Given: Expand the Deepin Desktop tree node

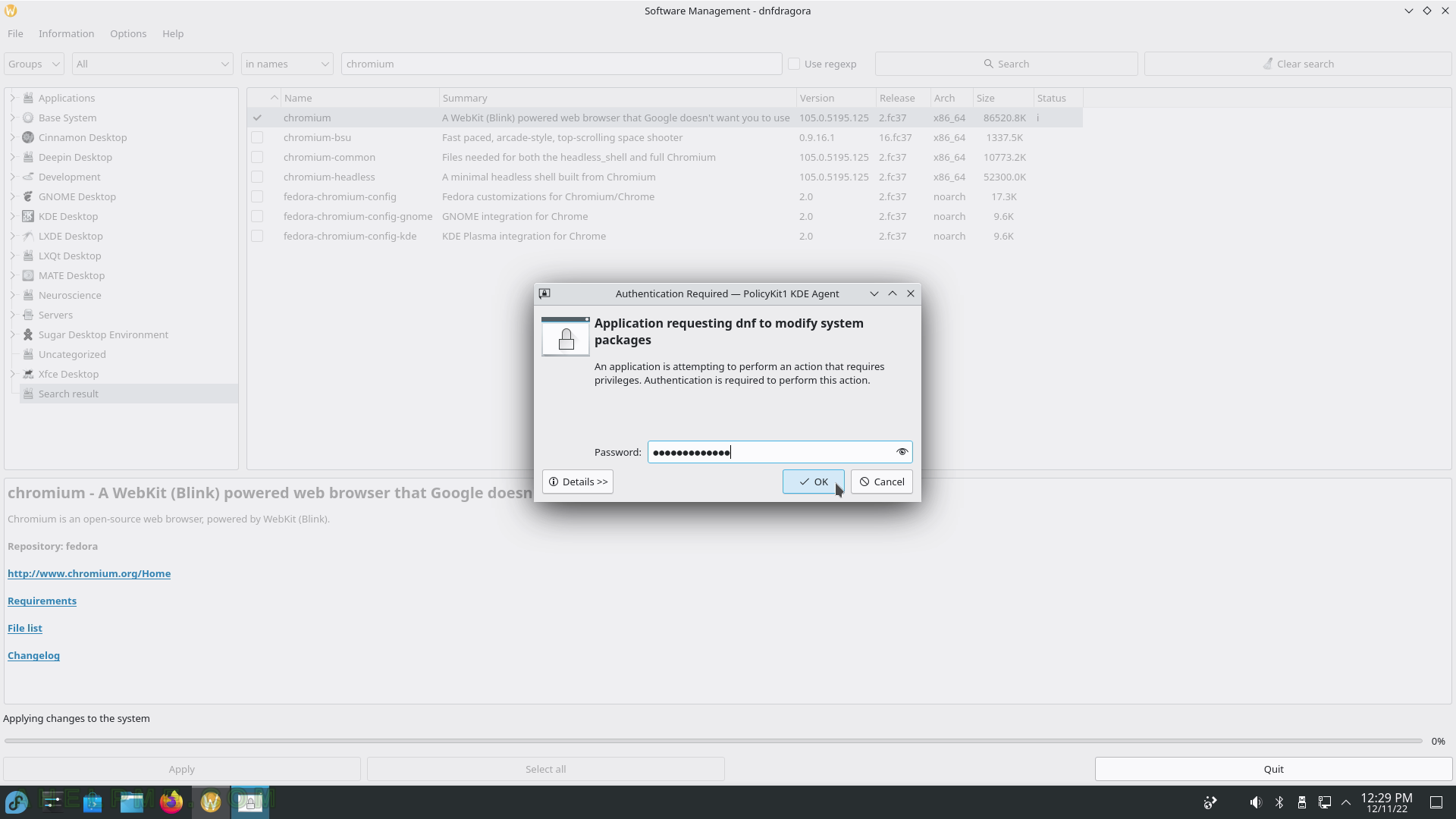Looking at the screenshot, I should point(12,157).
